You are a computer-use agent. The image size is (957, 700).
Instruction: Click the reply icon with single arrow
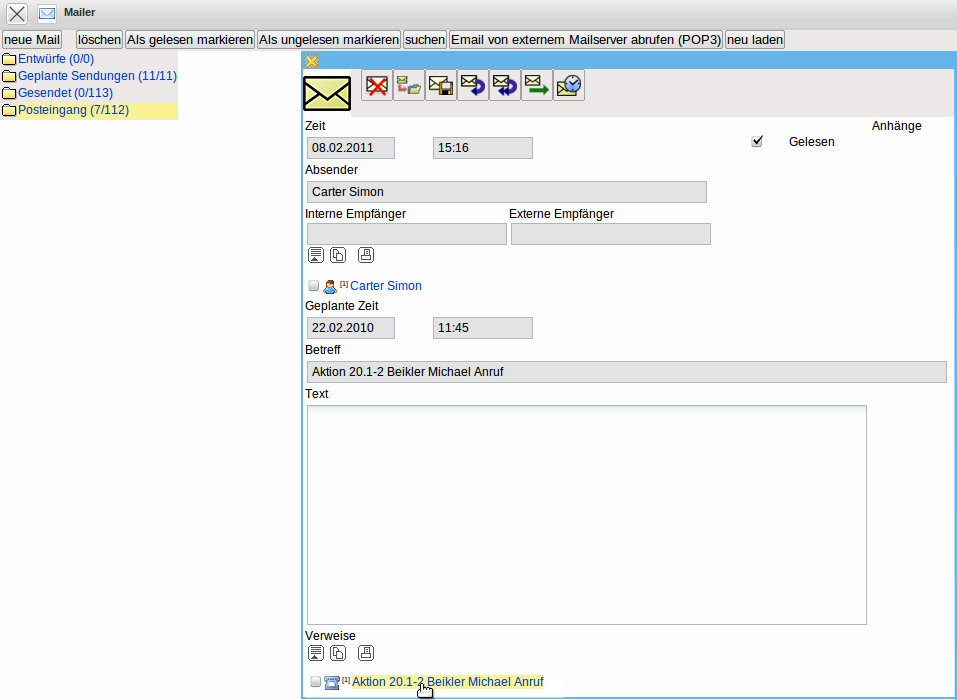pos(473,86)
